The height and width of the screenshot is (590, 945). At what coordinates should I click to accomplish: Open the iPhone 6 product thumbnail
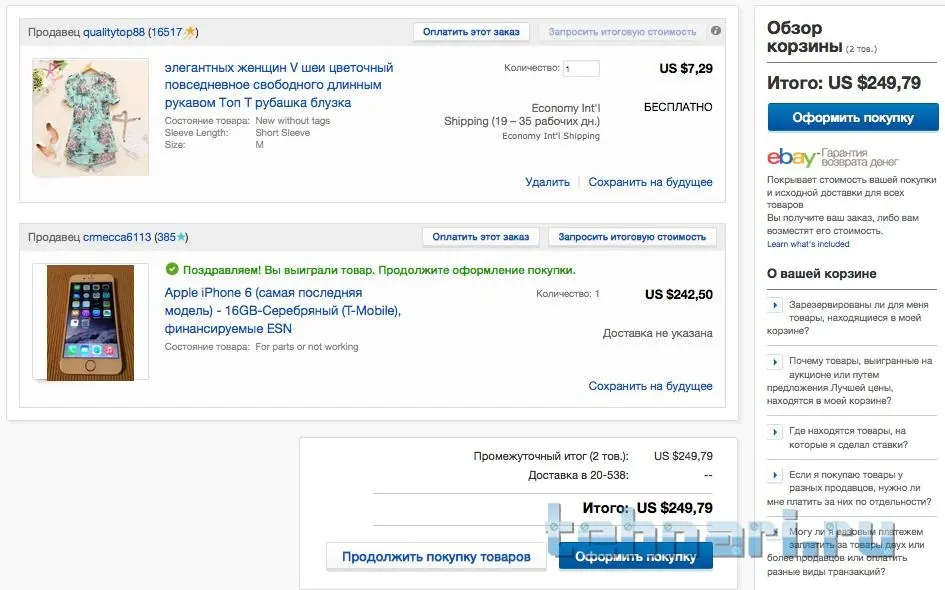(91, 322)
